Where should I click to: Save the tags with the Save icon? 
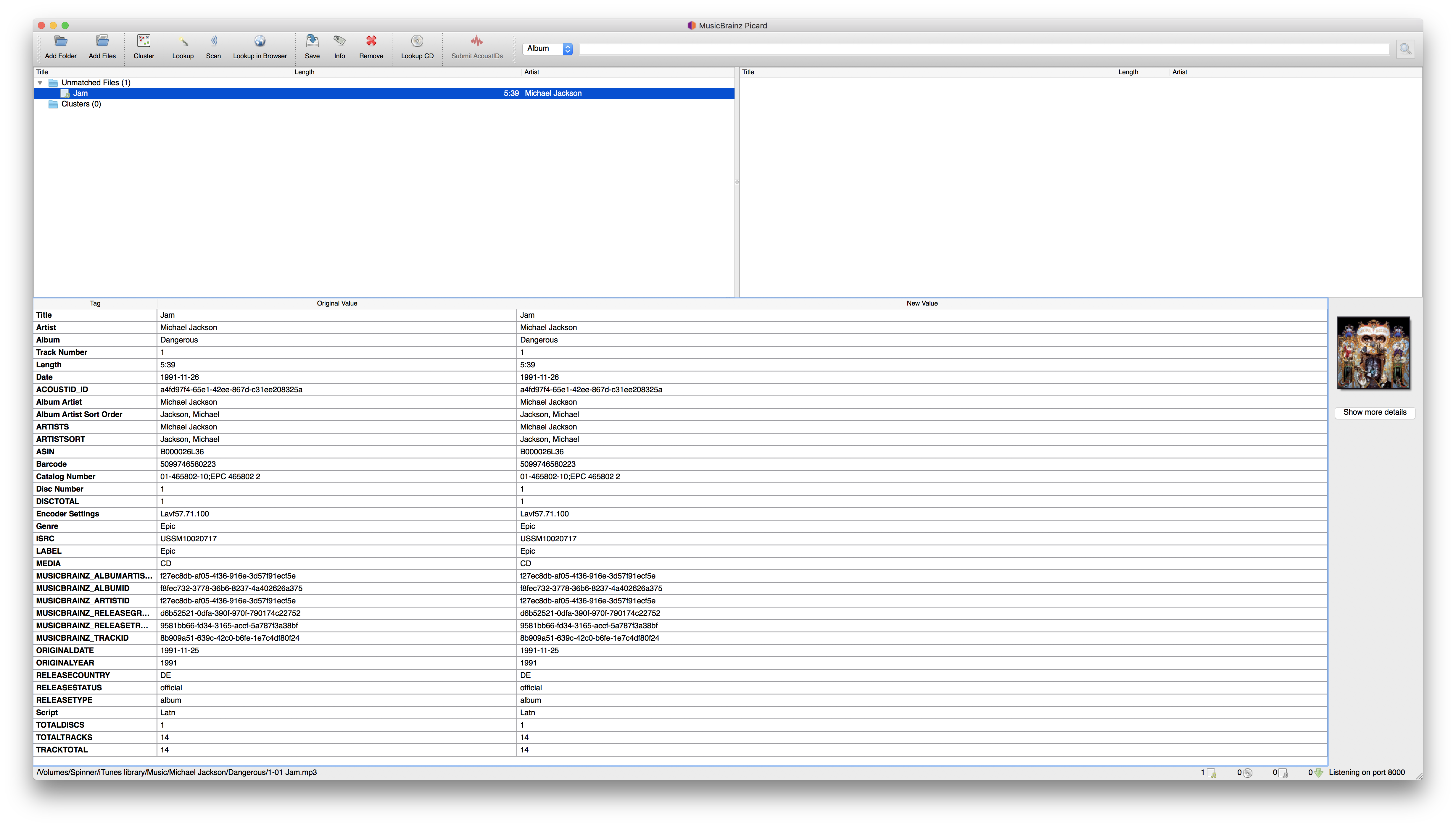point(312,41)
